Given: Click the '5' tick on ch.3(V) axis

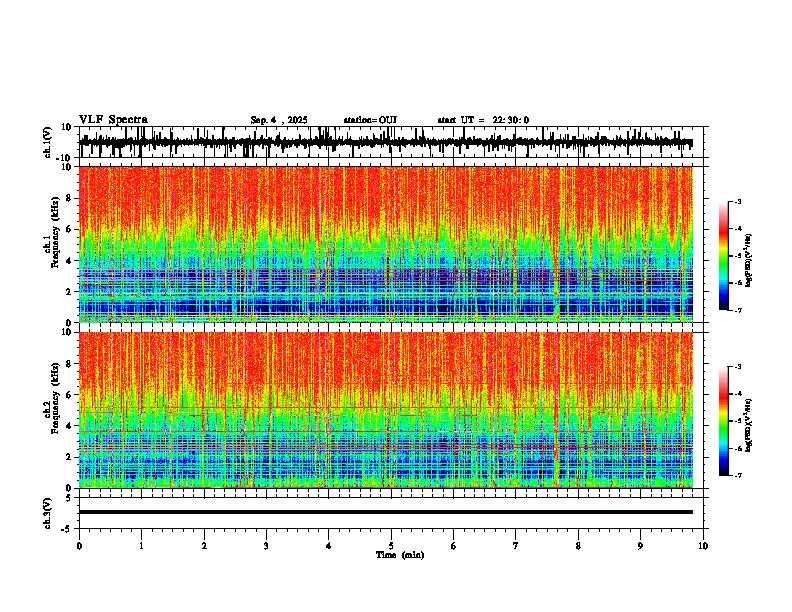Looking at the screenshot, I should pyautogui.click(x=70, y=497).
